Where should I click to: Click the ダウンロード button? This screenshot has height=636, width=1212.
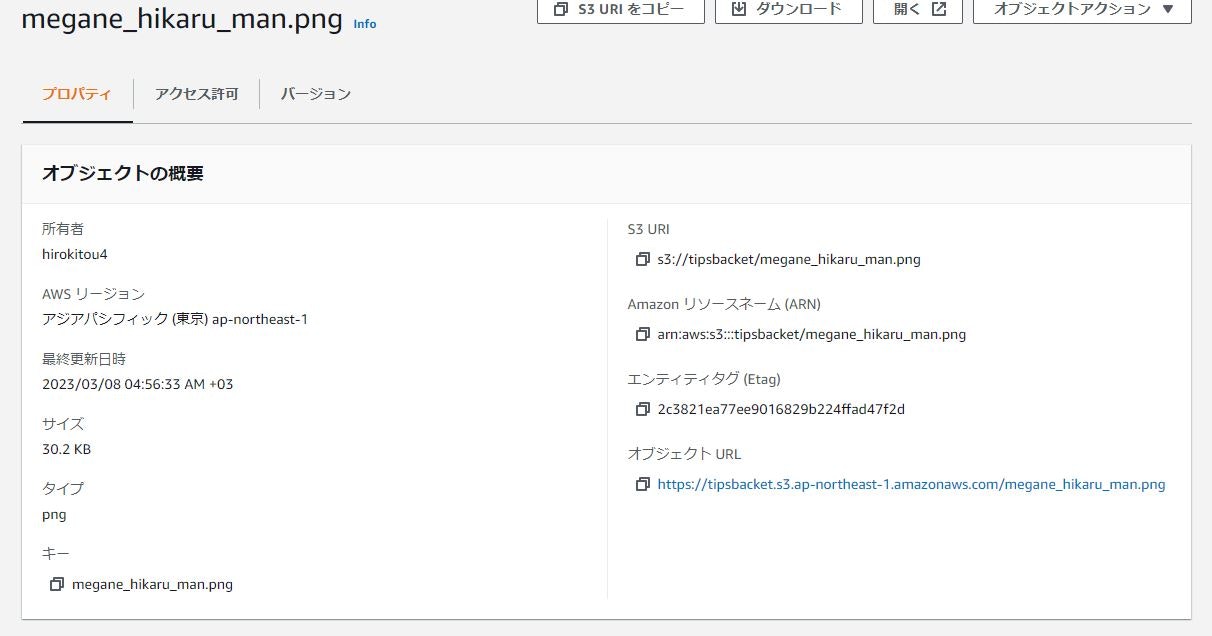point(789,9)
